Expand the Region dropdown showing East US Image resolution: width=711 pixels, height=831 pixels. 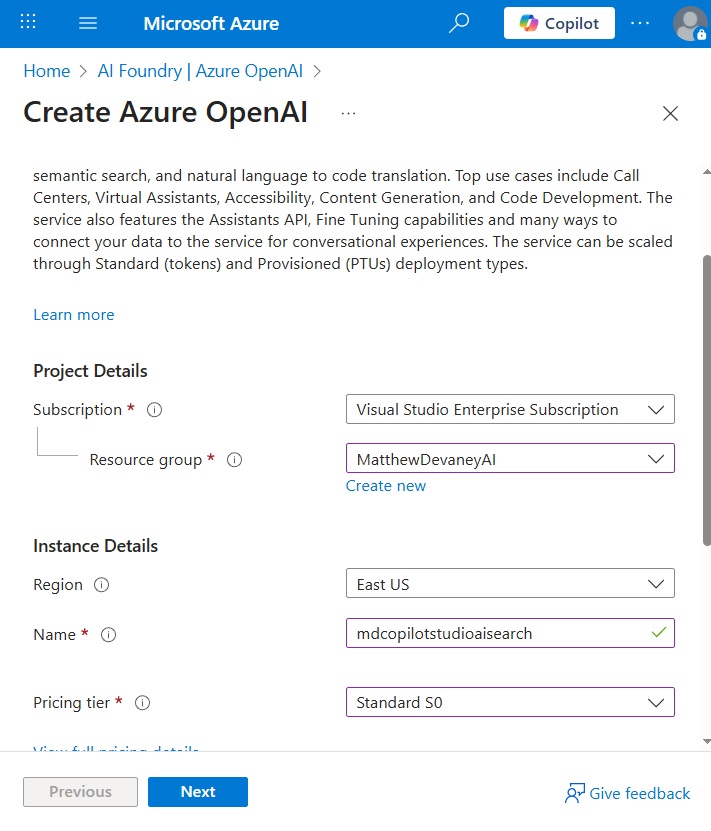pyautogui.click(x=510, y=584)
